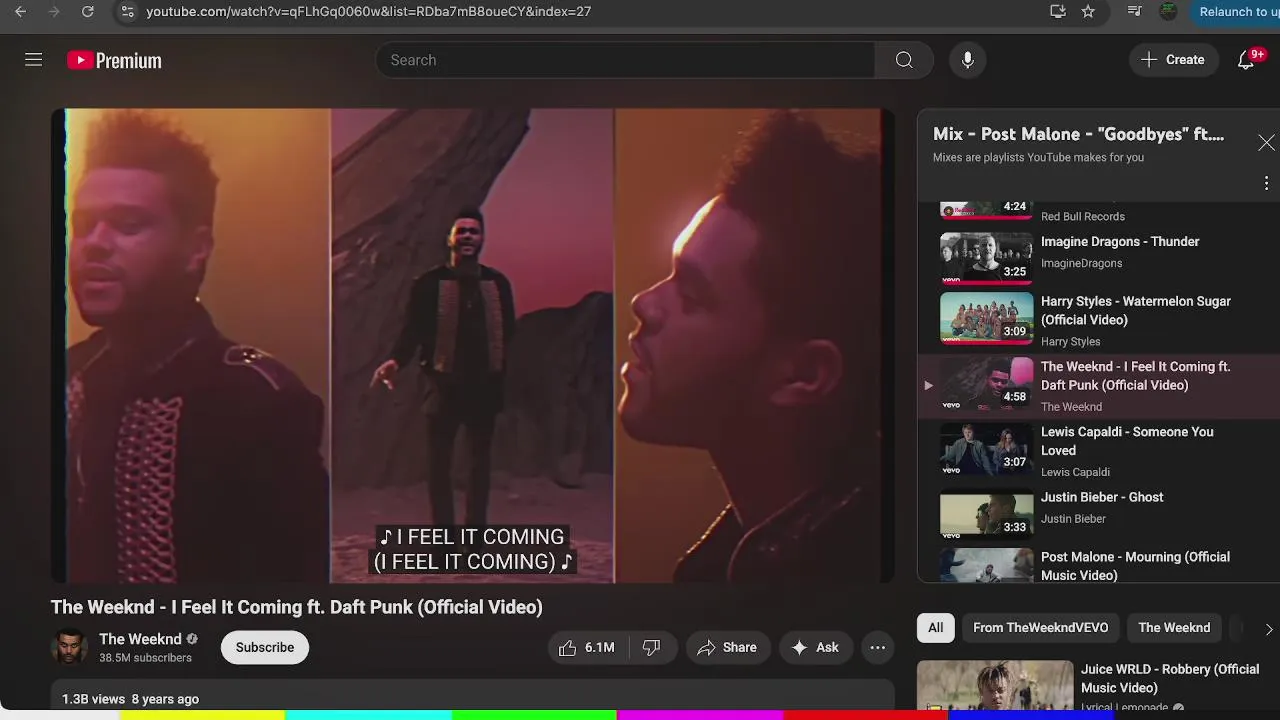Click Relaunch to update button
Screen dimensions: 1280x720
click(1236, 12)
